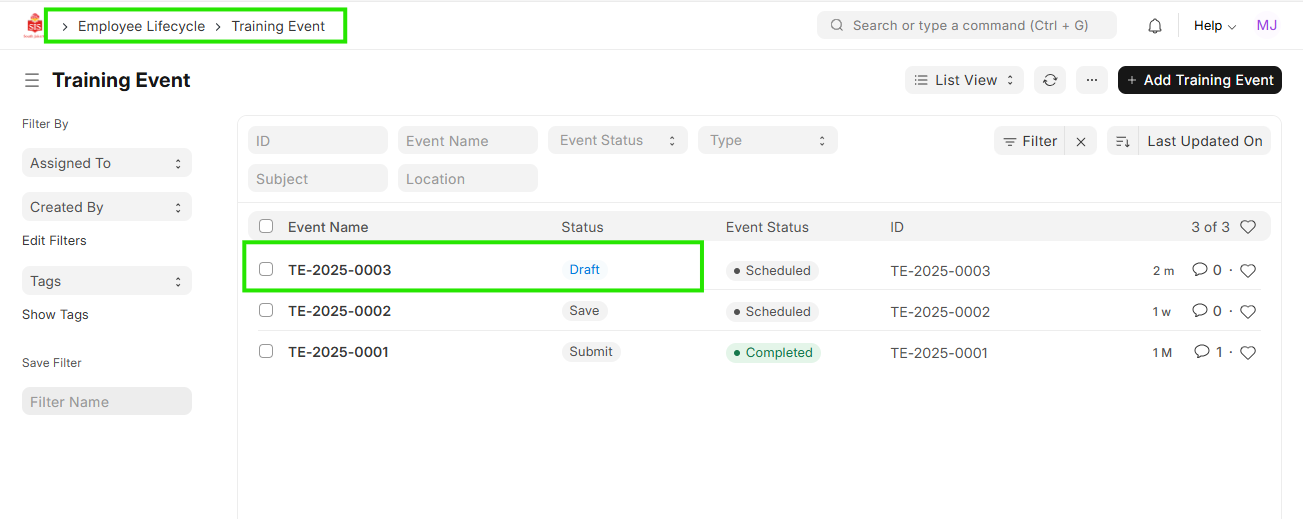Open the Event Status filter dropdown
This screenshot has height=519, width=1303.
[617, 140]
